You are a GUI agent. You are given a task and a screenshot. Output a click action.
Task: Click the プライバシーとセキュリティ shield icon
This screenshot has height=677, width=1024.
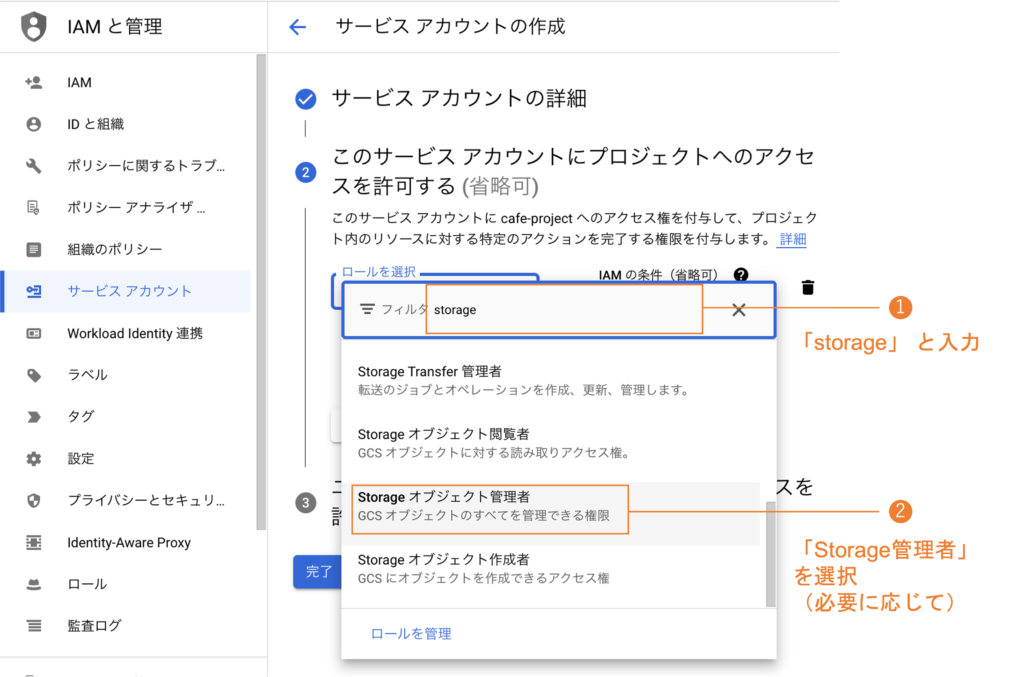[33, 500]
